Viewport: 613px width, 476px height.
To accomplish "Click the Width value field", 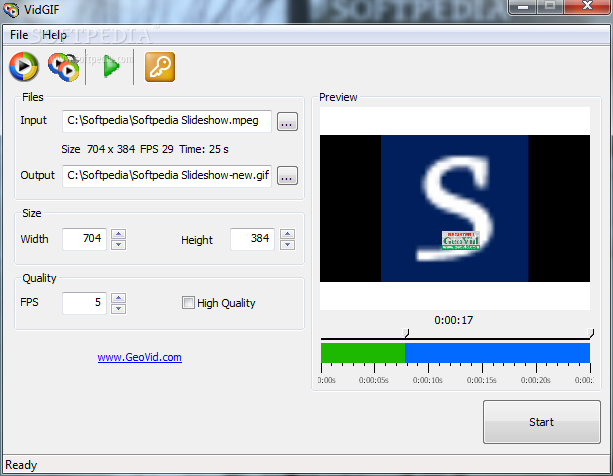I will [84, 239].
